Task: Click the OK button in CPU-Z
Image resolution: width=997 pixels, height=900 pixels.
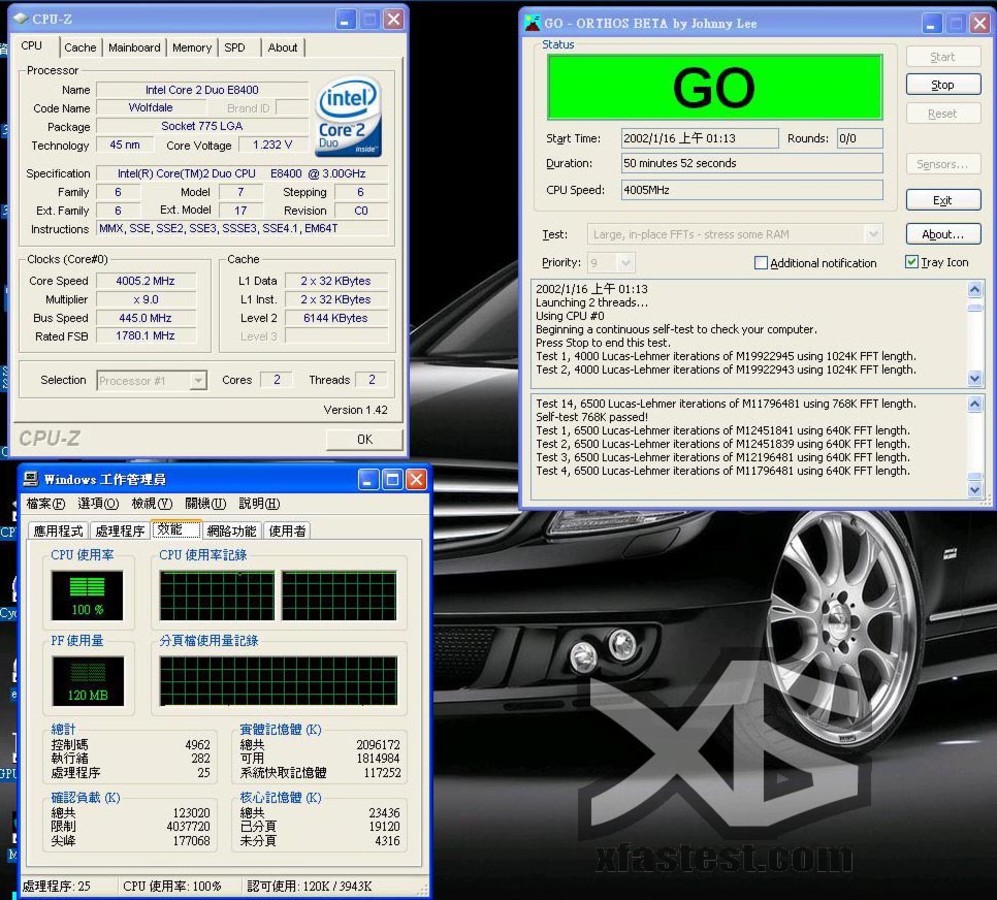Action: click(365, 439)
